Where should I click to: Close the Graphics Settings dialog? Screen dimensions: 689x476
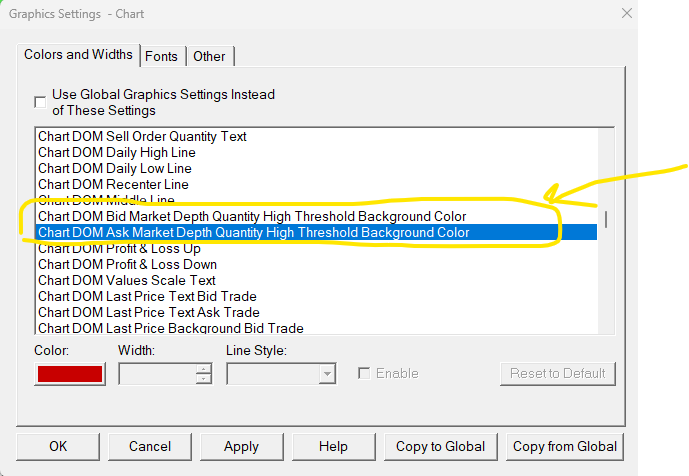click(627, 14)
